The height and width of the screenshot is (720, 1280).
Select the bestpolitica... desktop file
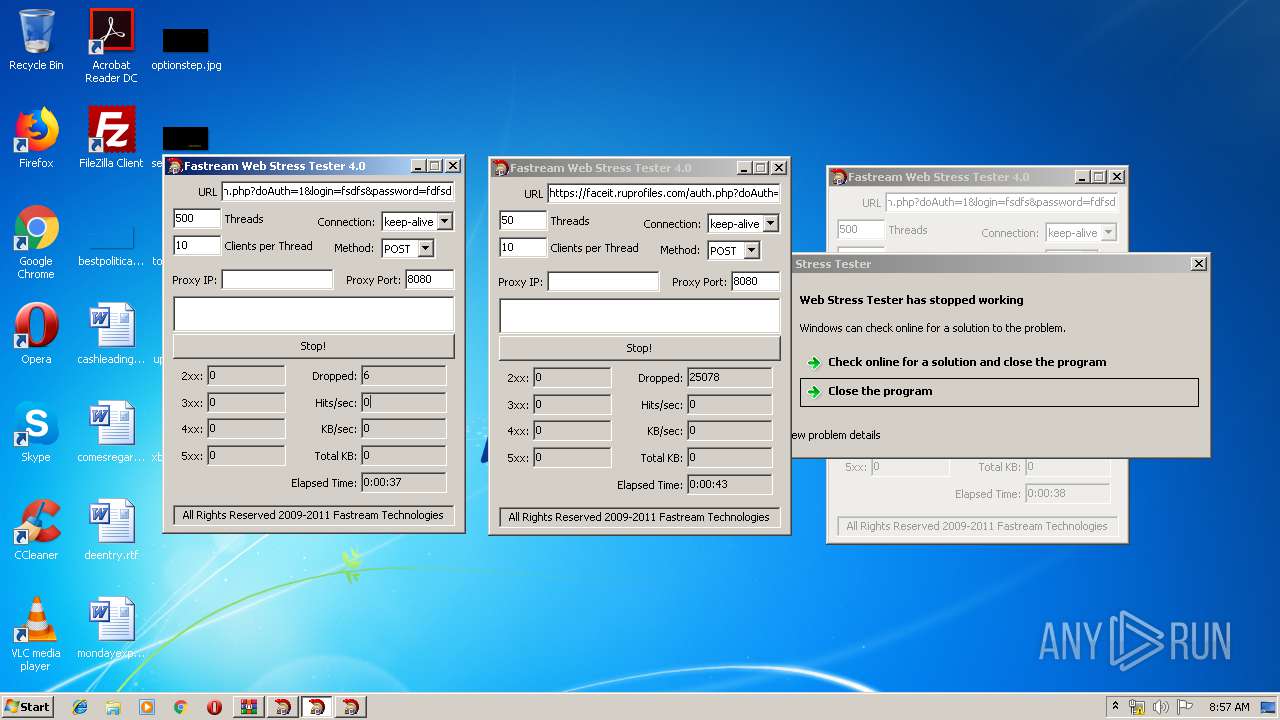tap(111, 247)
